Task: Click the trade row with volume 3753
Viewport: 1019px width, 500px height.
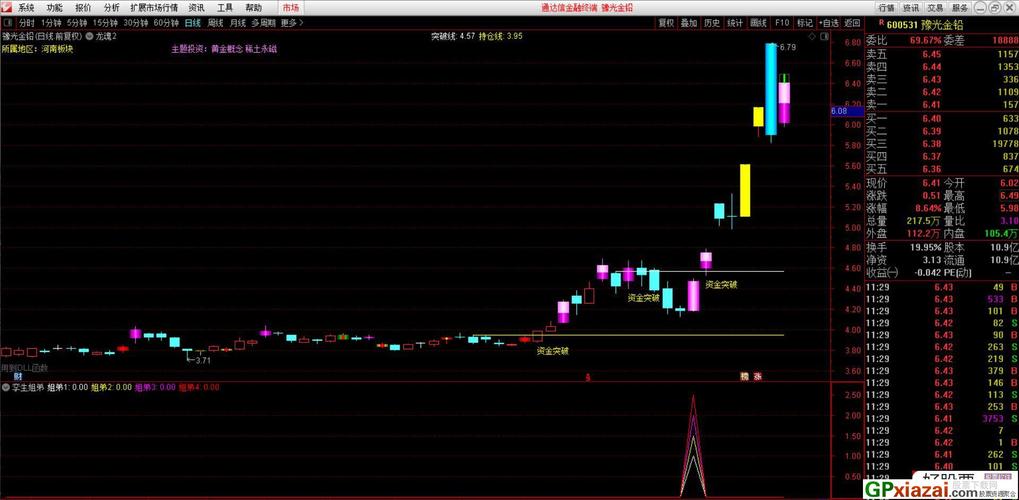Action: [x=941, y=419]
